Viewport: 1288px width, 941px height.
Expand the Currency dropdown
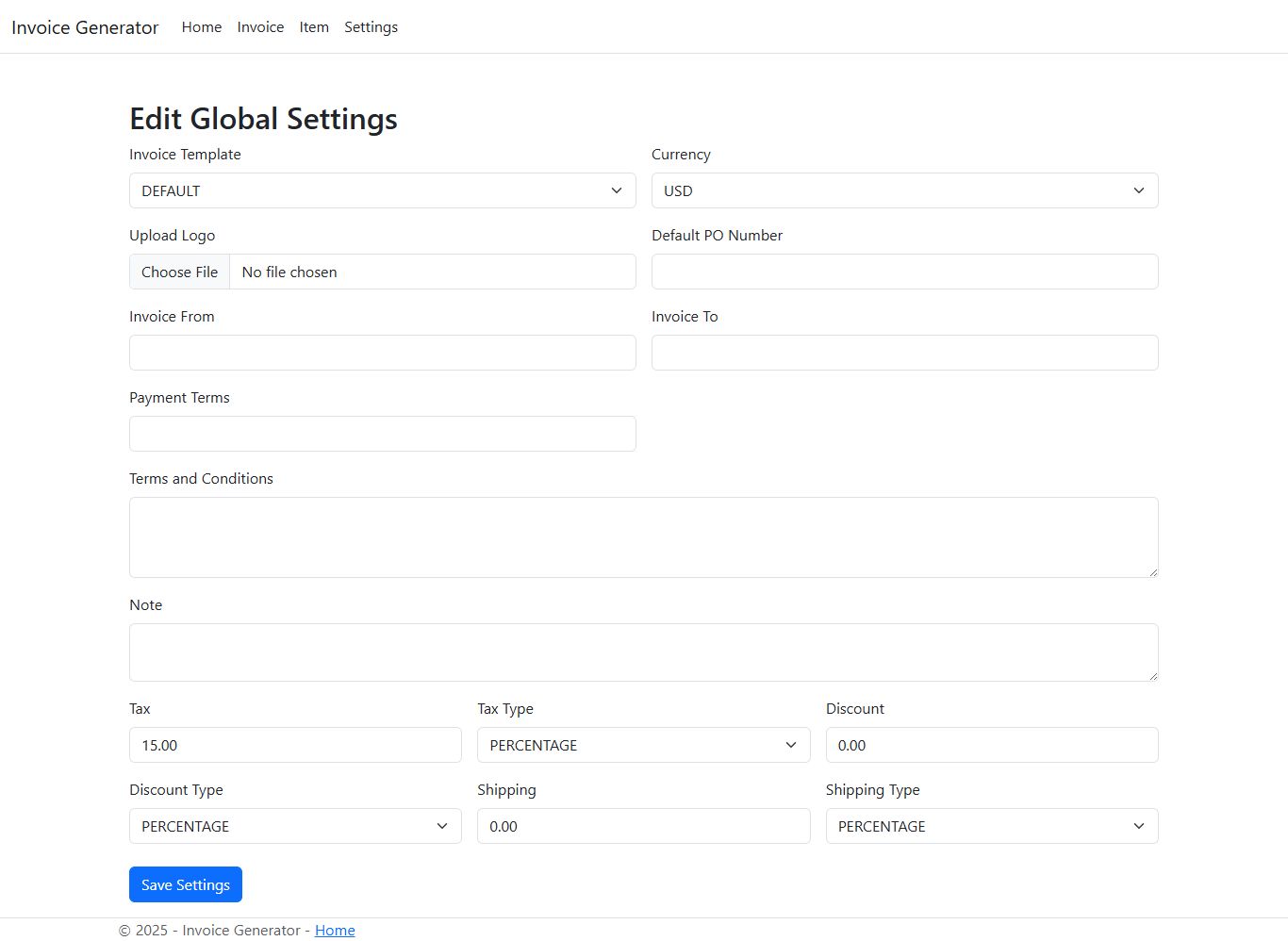904,190
